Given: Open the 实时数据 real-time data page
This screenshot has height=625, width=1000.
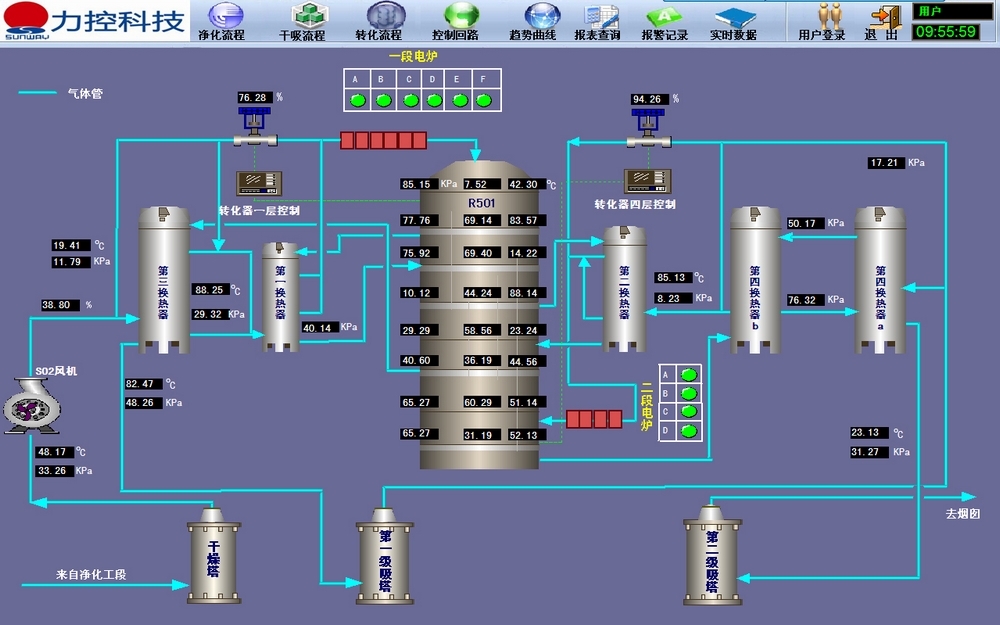Looking at the screenshot, I should (x=733, y=21).
